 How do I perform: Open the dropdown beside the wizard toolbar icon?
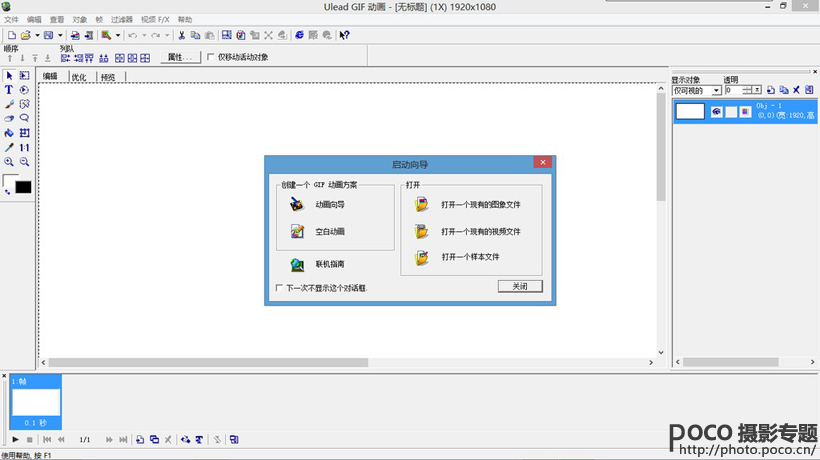tap(118, 35)
